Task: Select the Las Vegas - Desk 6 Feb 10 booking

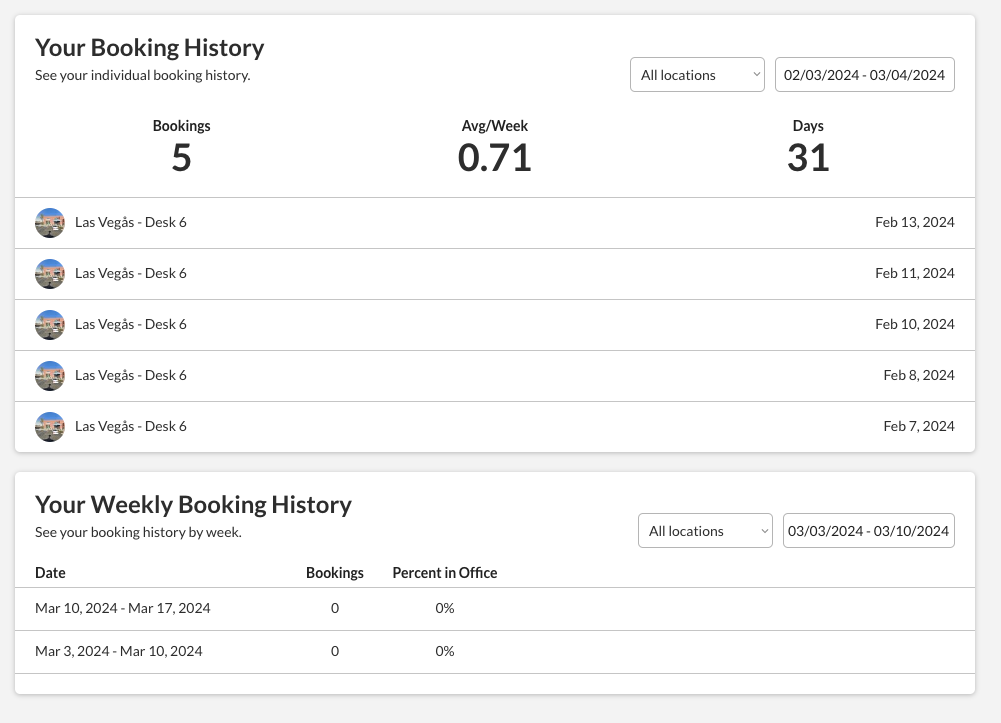Action: (x=131, y=324)
